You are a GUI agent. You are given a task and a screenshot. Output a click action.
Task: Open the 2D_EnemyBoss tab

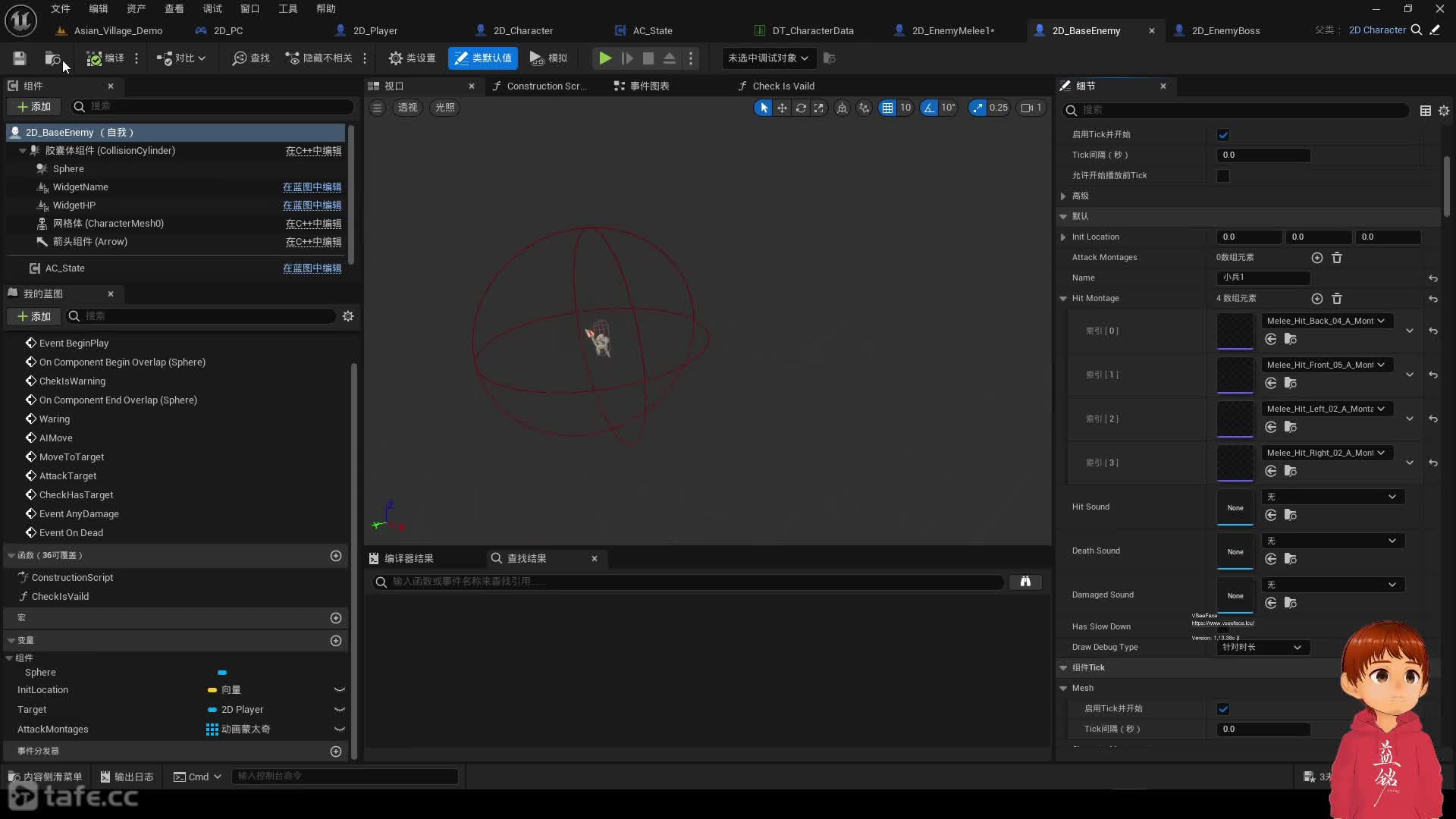point(1225,30)
